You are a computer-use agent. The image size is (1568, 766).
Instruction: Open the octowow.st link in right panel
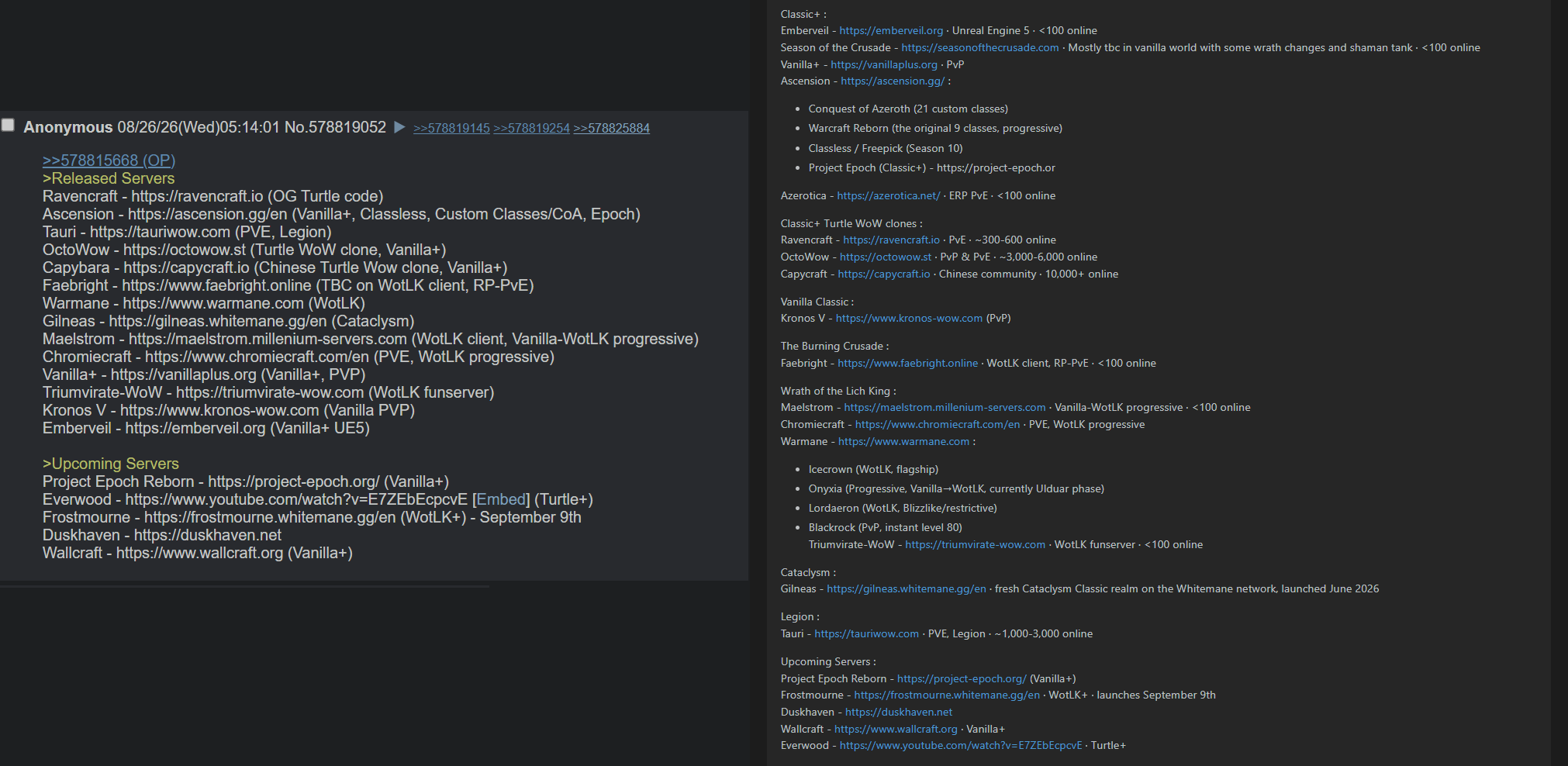[x=886, y=257]
